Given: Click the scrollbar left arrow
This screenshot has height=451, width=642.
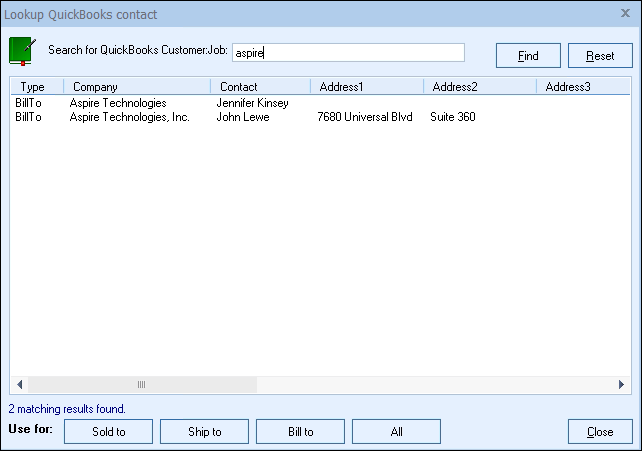Looking at the screenshot, I should pos(18,385).
